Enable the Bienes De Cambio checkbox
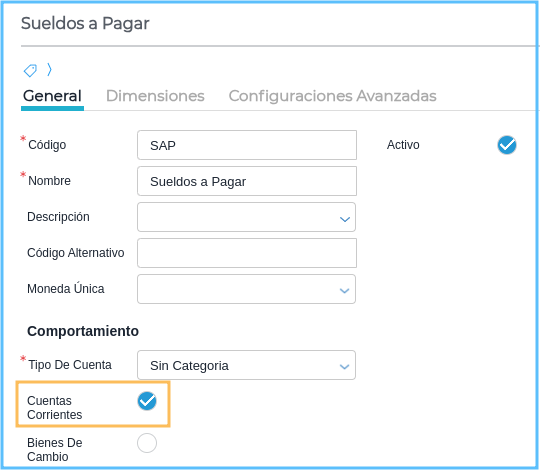The image size is (540, 471). (x=147, y=443)
